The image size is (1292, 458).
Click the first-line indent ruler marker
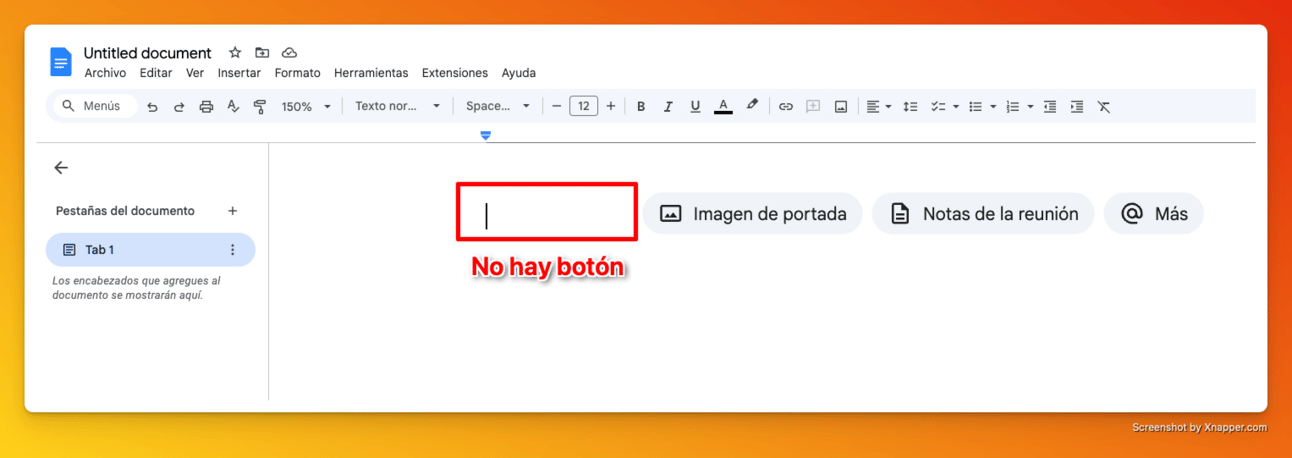(x=486, y=135)
